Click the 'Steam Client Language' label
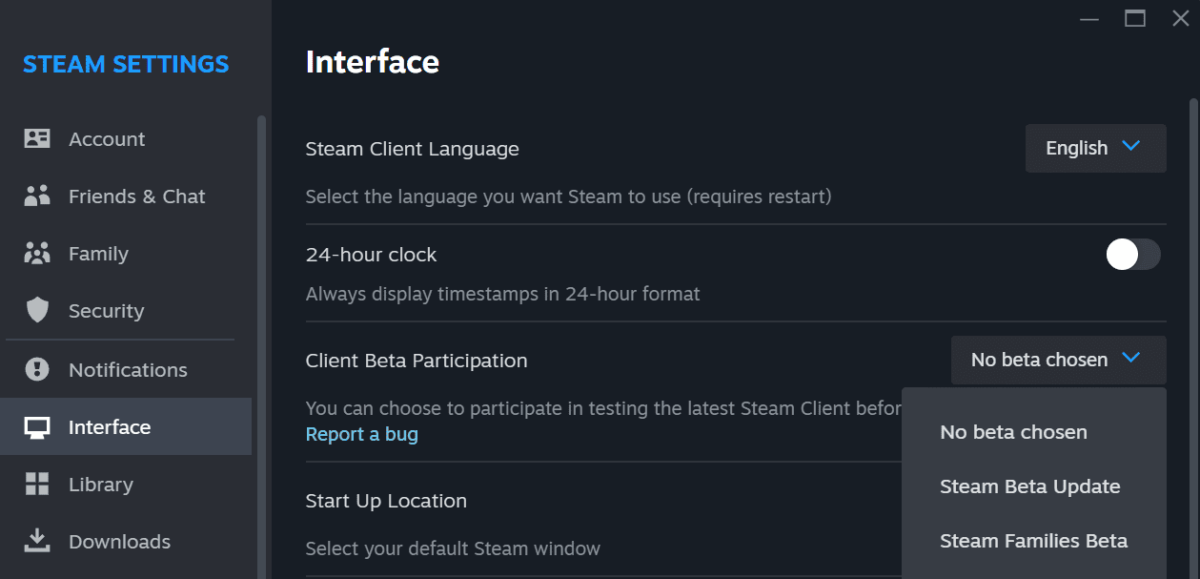This screenshot has height=579, width=1200. click(x=412, y=149)
